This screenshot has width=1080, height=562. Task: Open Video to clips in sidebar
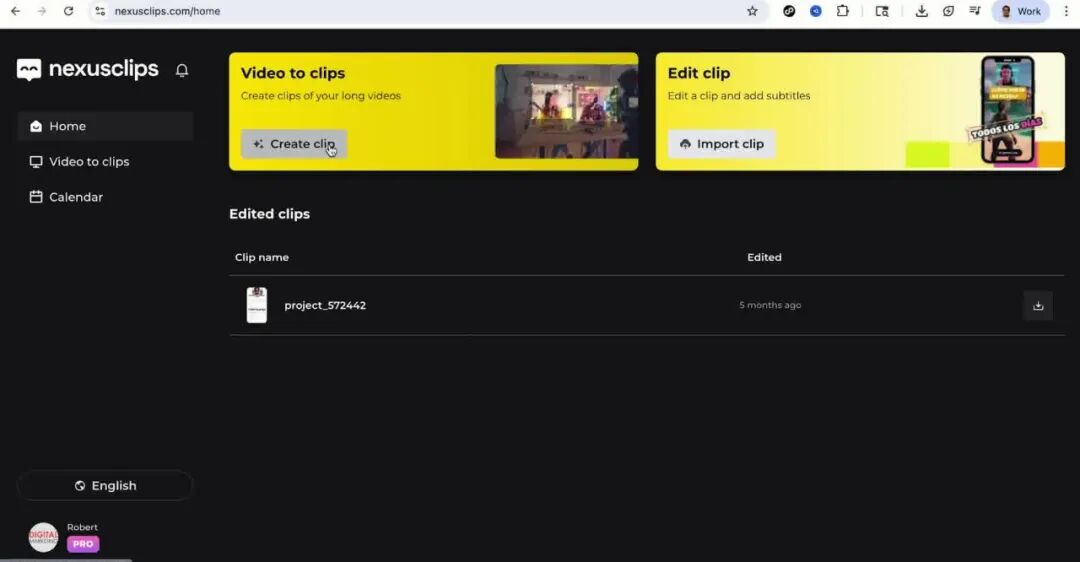click(x=105, y=162)
